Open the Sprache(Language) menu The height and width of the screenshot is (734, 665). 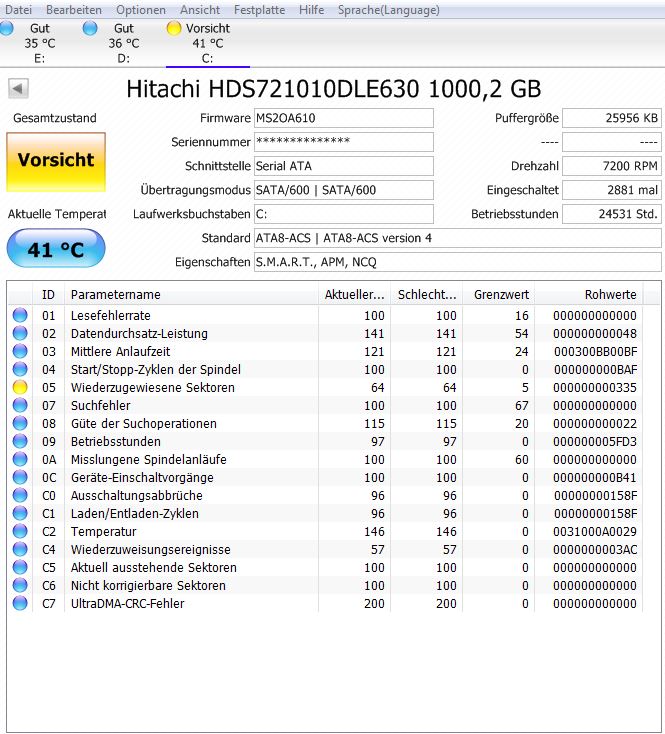389,10
